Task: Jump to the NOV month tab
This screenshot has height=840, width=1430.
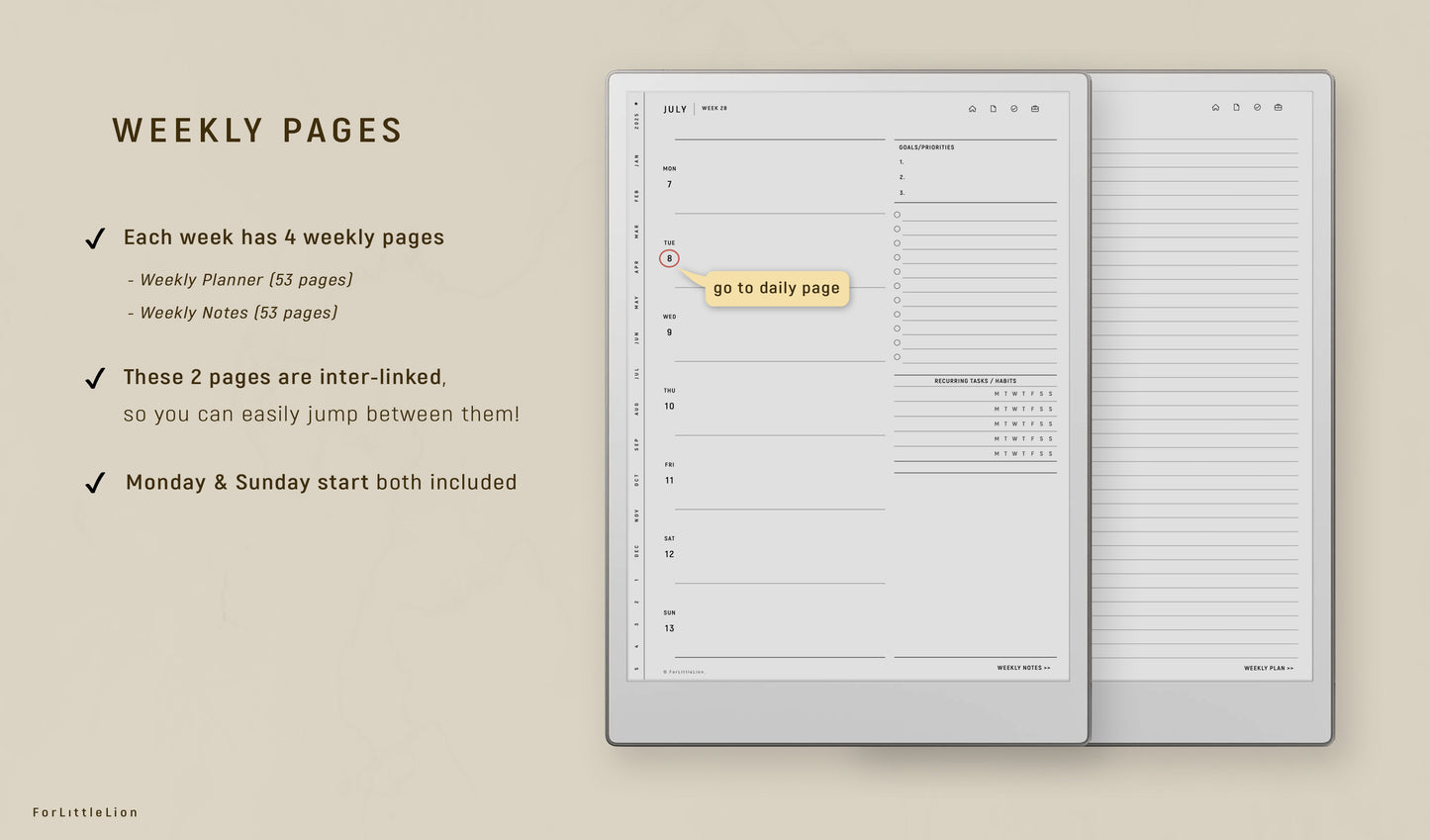Action: tap(636, 514)
